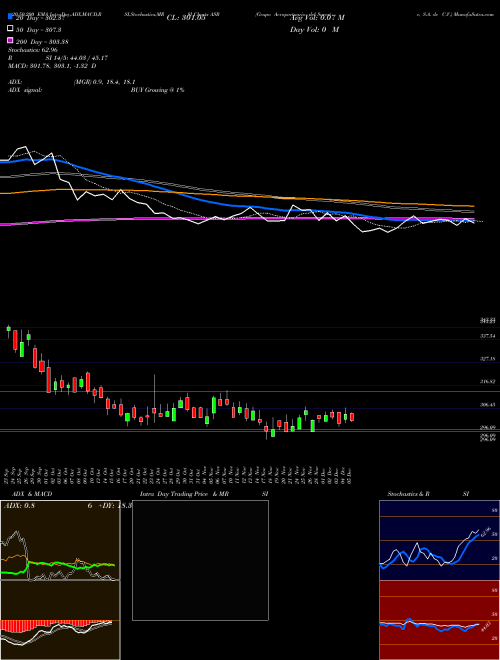Click the first green candlestick on the chart
500x660 pixels.
(8, 331)
